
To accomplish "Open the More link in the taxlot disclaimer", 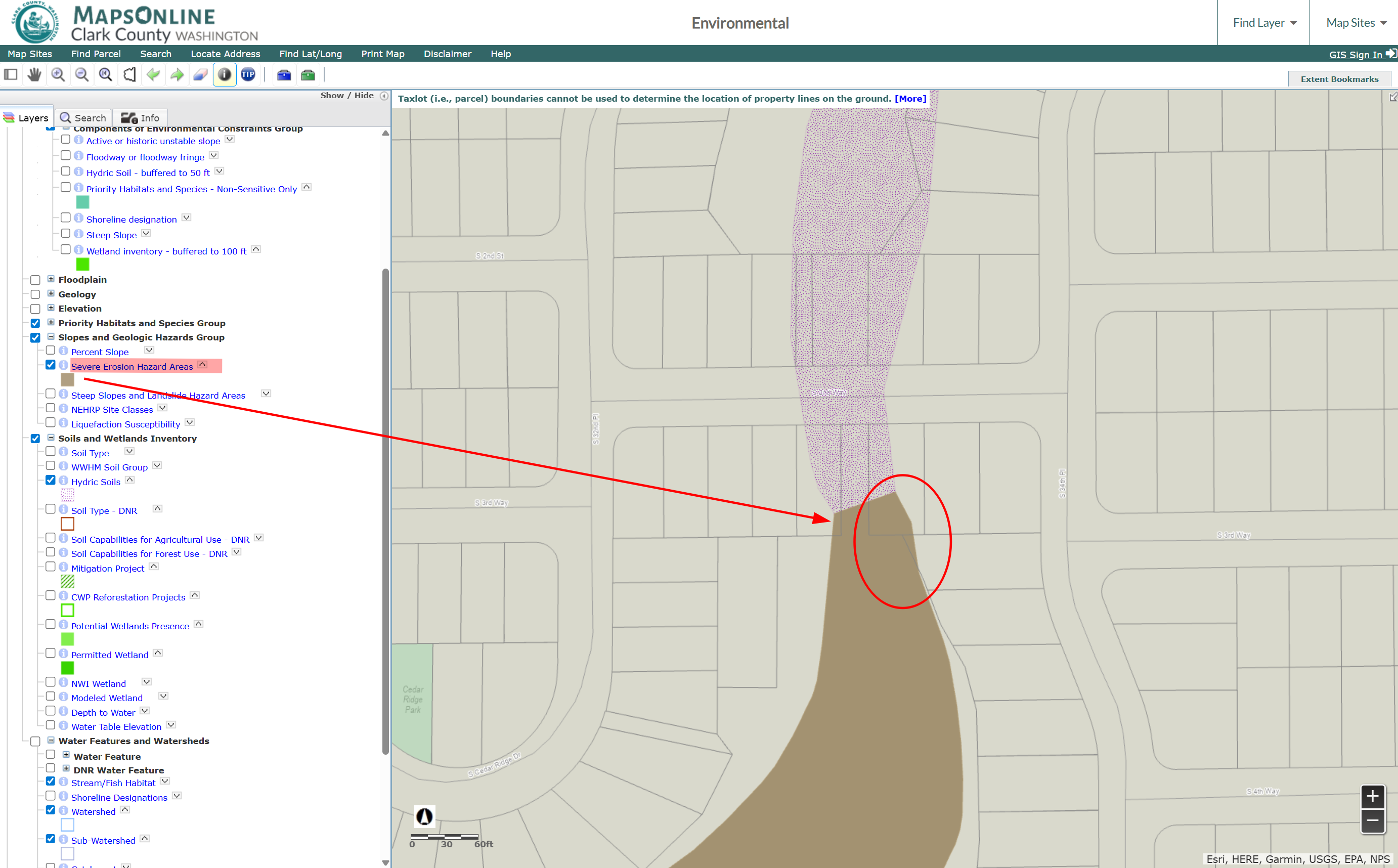I will tap(909, 98).
